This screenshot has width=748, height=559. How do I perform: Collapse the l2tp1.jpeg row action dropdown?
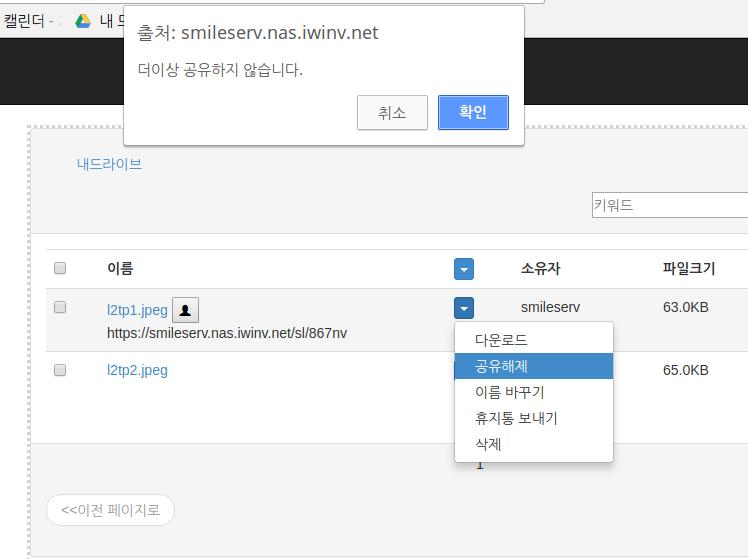click(463, 308)
